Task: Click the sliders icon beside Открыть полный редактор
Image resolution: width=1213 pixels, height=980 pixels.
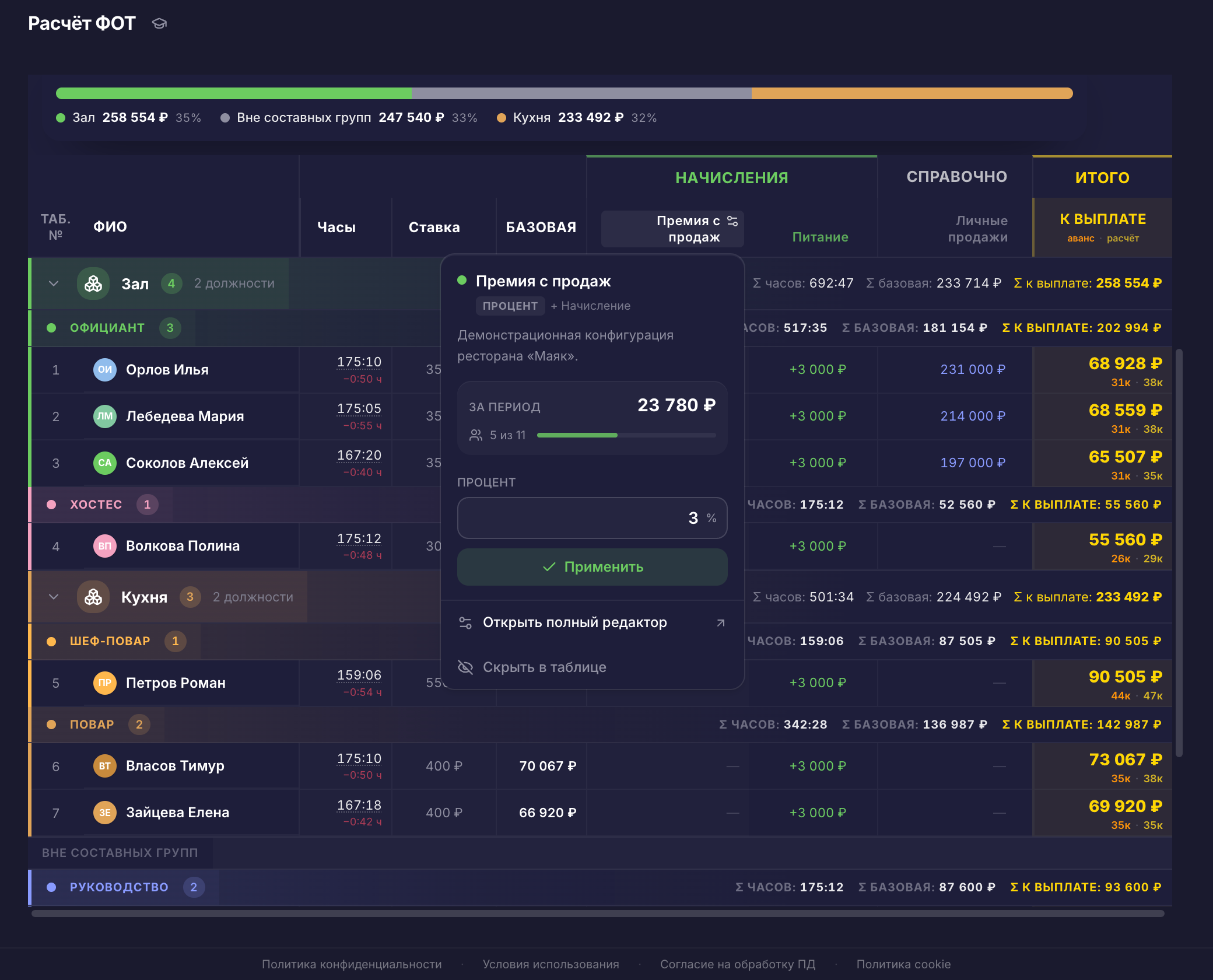Action: (465, 623)
